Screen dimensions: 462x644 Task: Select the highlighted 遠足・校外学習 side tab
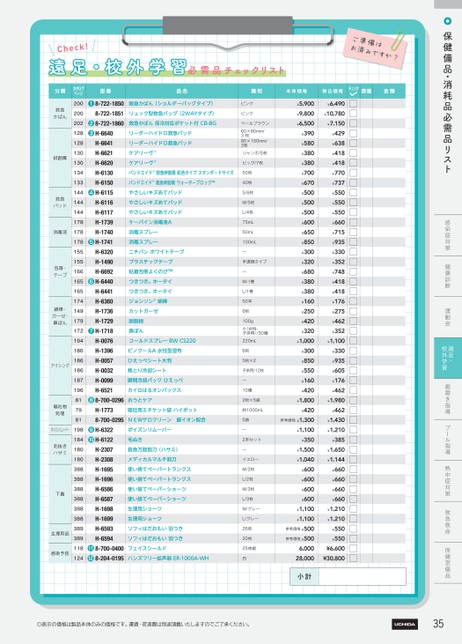point(448,358)
